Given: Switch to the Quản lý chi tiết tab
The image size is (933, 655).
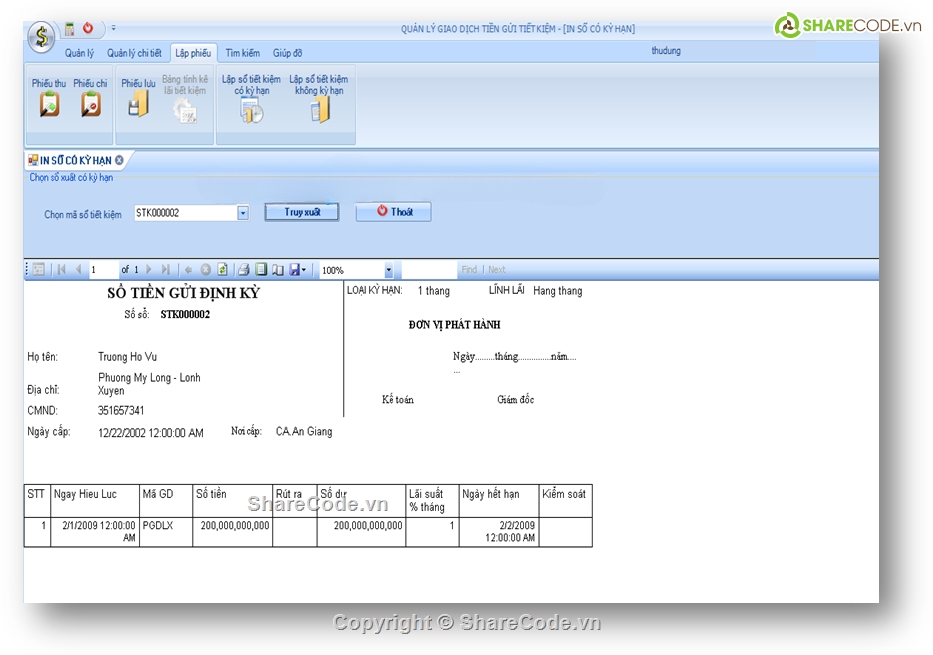Looking at the screenshot, I should [134, 53].
